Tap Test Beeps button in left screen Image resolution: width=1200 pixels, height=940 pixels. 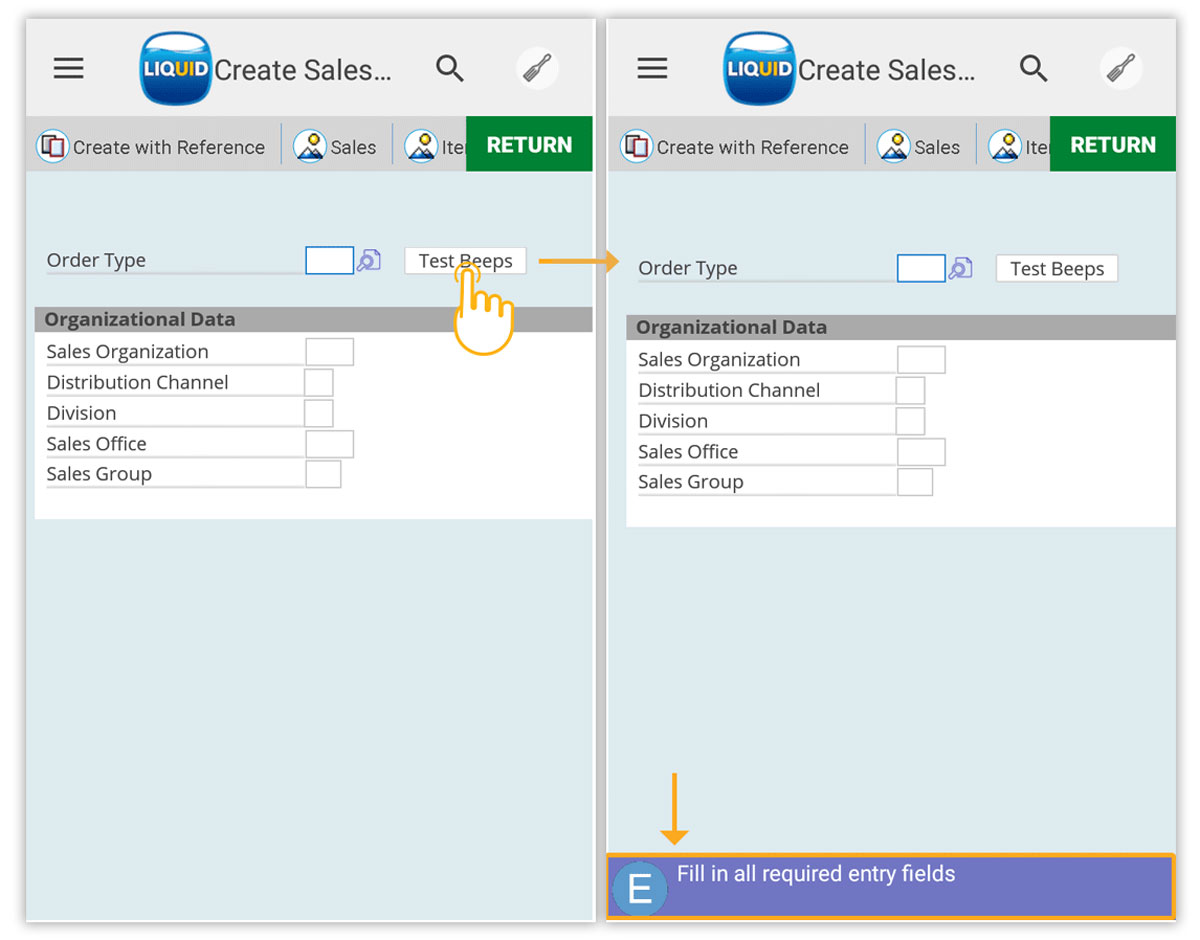[x=465, y=261]
